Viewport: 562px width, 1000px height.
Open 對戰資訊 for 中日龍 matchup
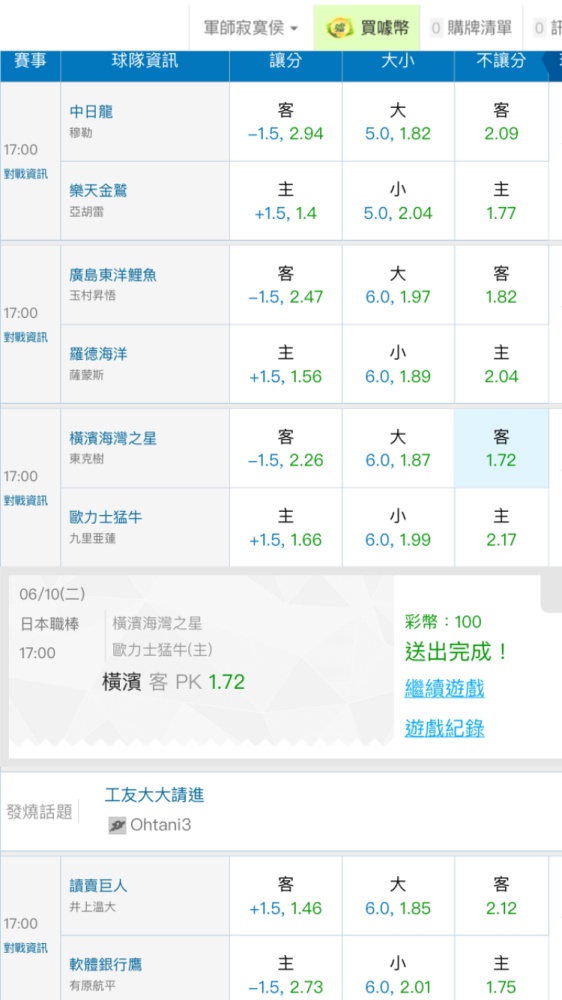(26, 173)
